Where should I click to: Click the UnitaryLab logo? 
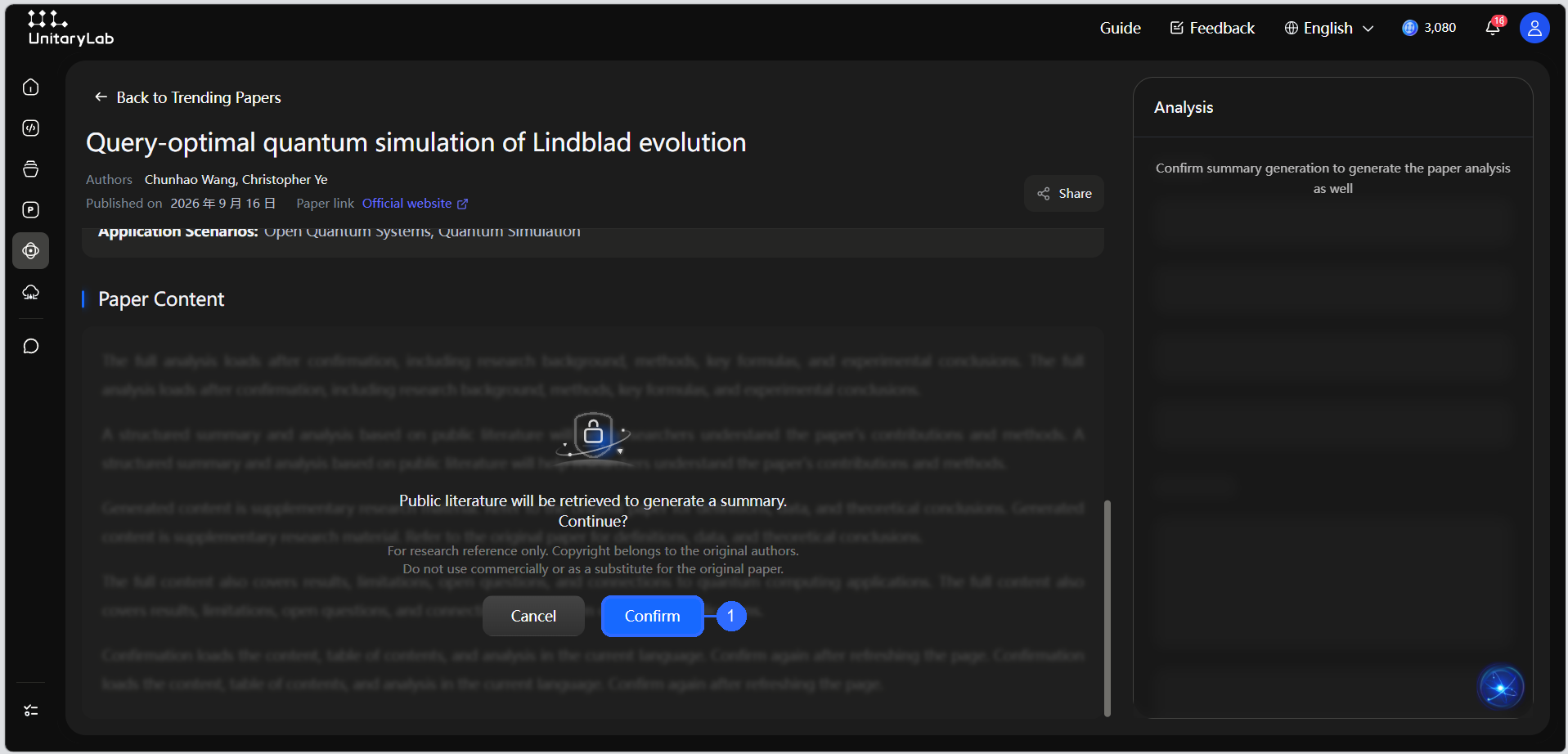click(x=70, y=28)
